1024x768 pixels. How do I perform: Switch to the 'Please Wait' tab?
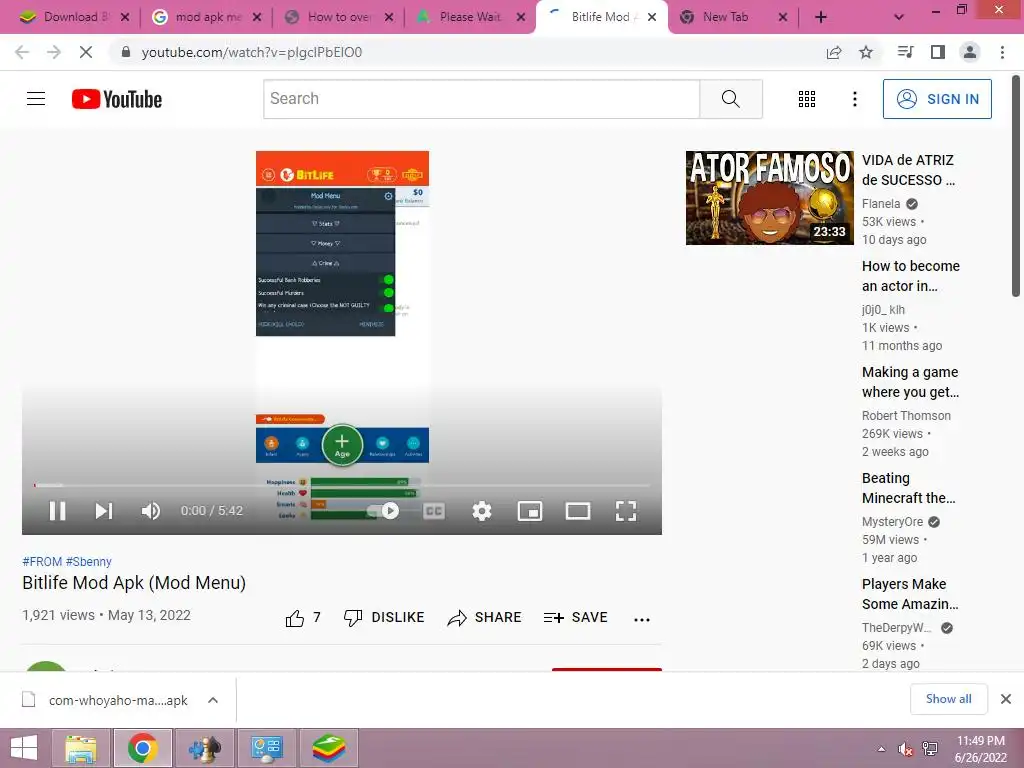(x=470, y=17)
